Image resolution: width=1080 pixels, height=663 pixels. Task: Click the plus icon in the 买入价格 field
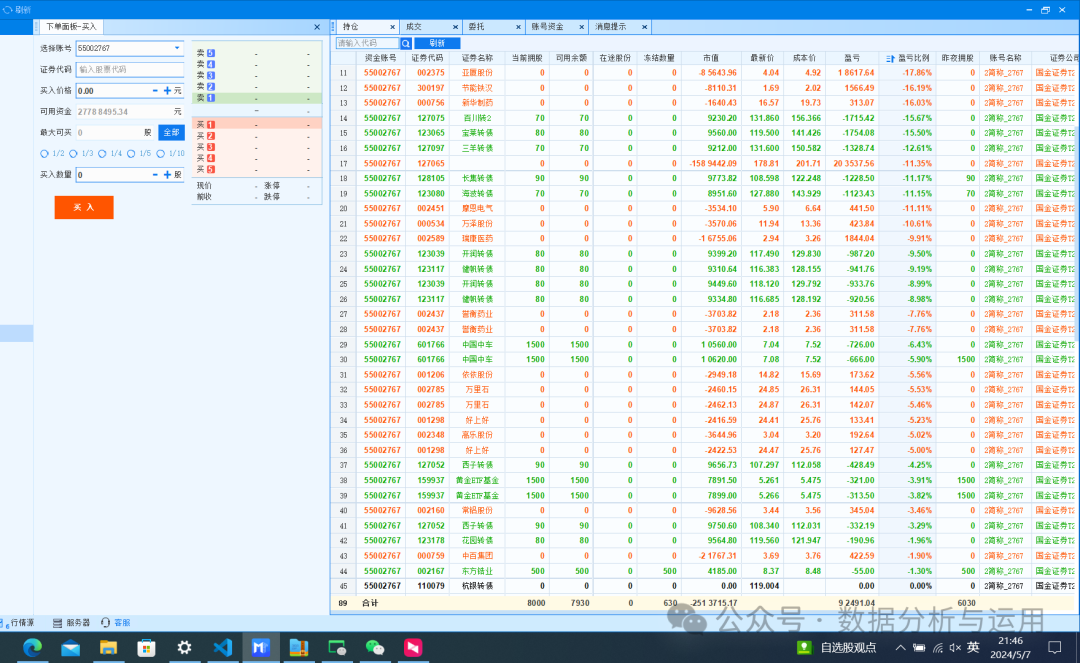coord(167,90)
